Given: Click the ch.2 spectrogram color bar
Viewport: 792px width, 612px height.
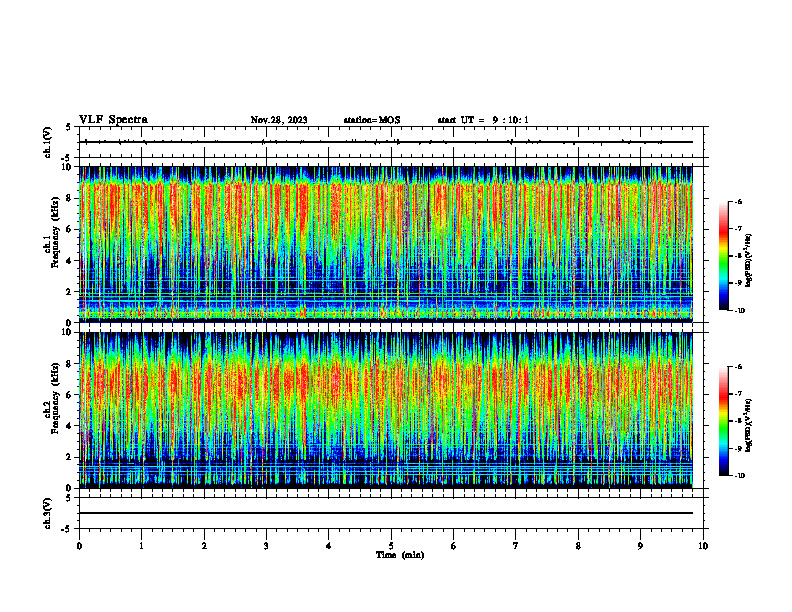Looking at the screenshot, I should point(723,421).
